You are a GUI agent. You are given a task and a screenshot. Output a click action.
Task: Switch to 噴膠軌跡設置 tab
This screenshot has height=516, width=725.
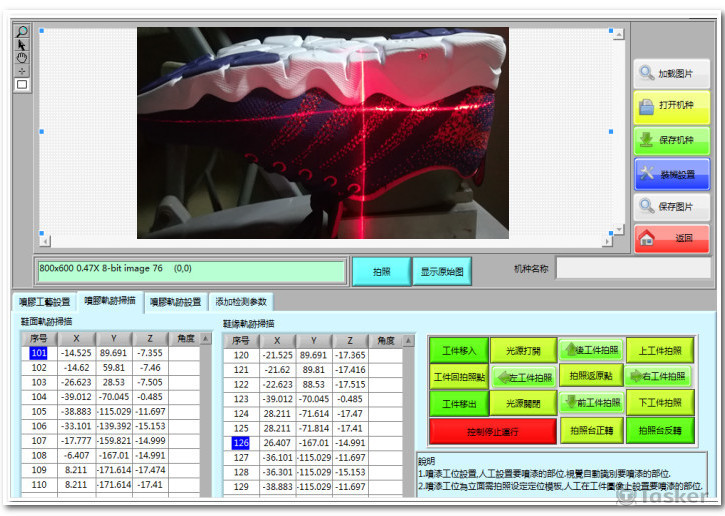tap(176, 302)
